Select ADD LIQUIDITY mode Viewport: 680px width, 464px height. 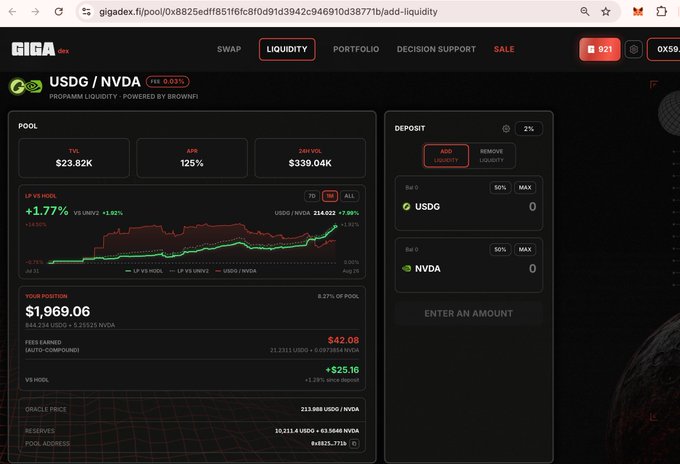click(x=446, y=155)
